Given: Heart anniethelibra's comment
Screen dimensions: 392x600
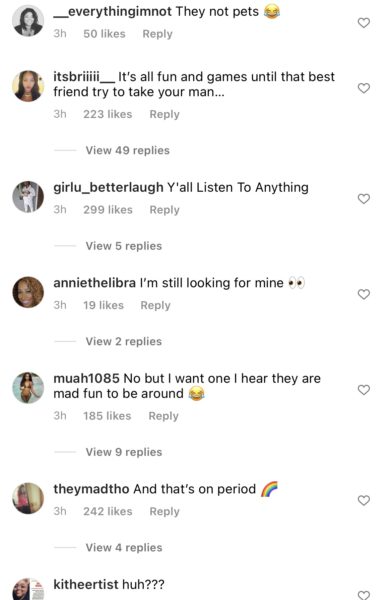Looking at the screenshot, I should coord(364,294).
